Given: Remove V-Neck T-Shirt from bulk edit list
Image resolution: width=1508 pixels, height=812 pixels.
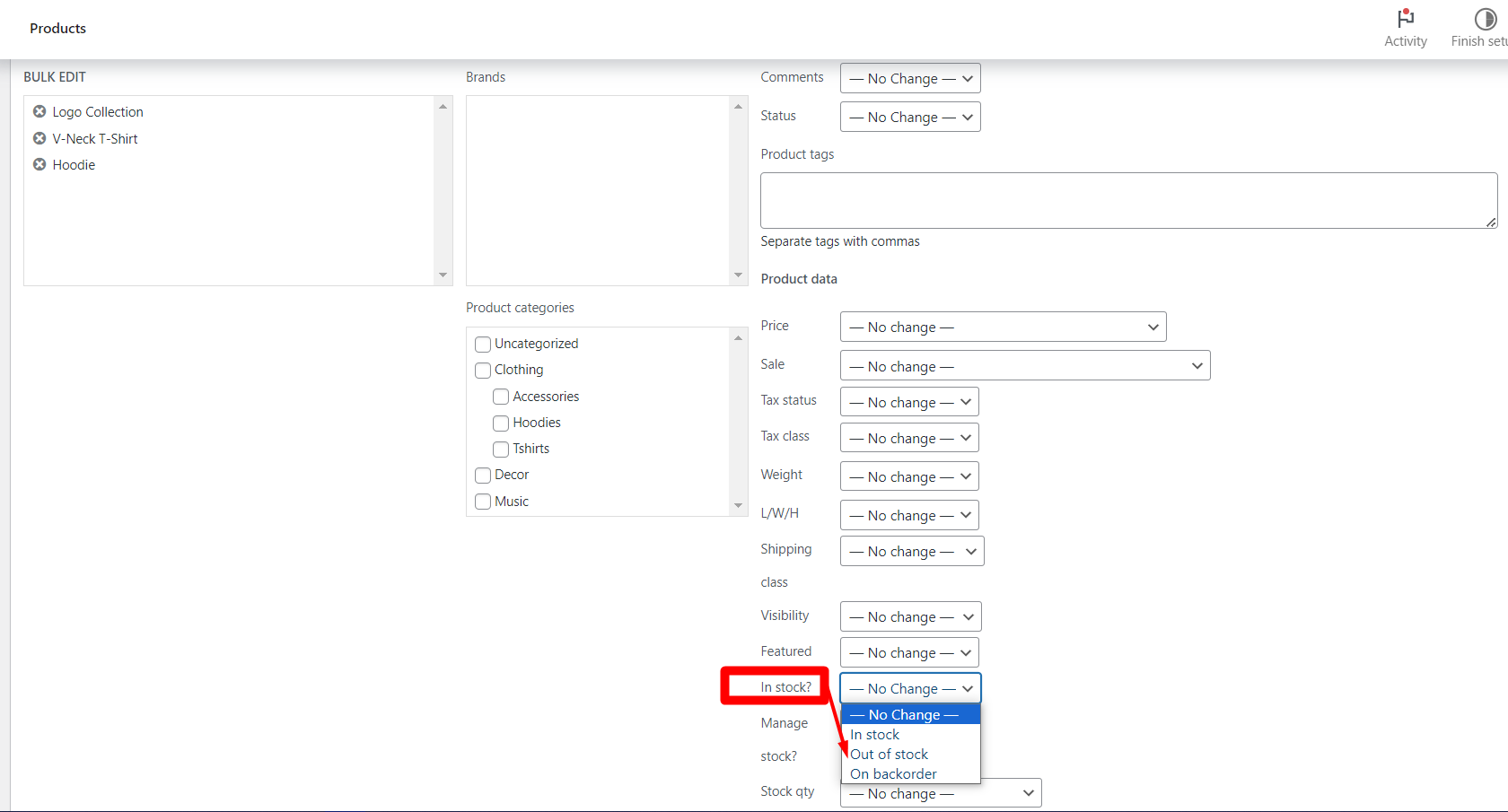Looking at the screenshot, I should click(39, 138).
